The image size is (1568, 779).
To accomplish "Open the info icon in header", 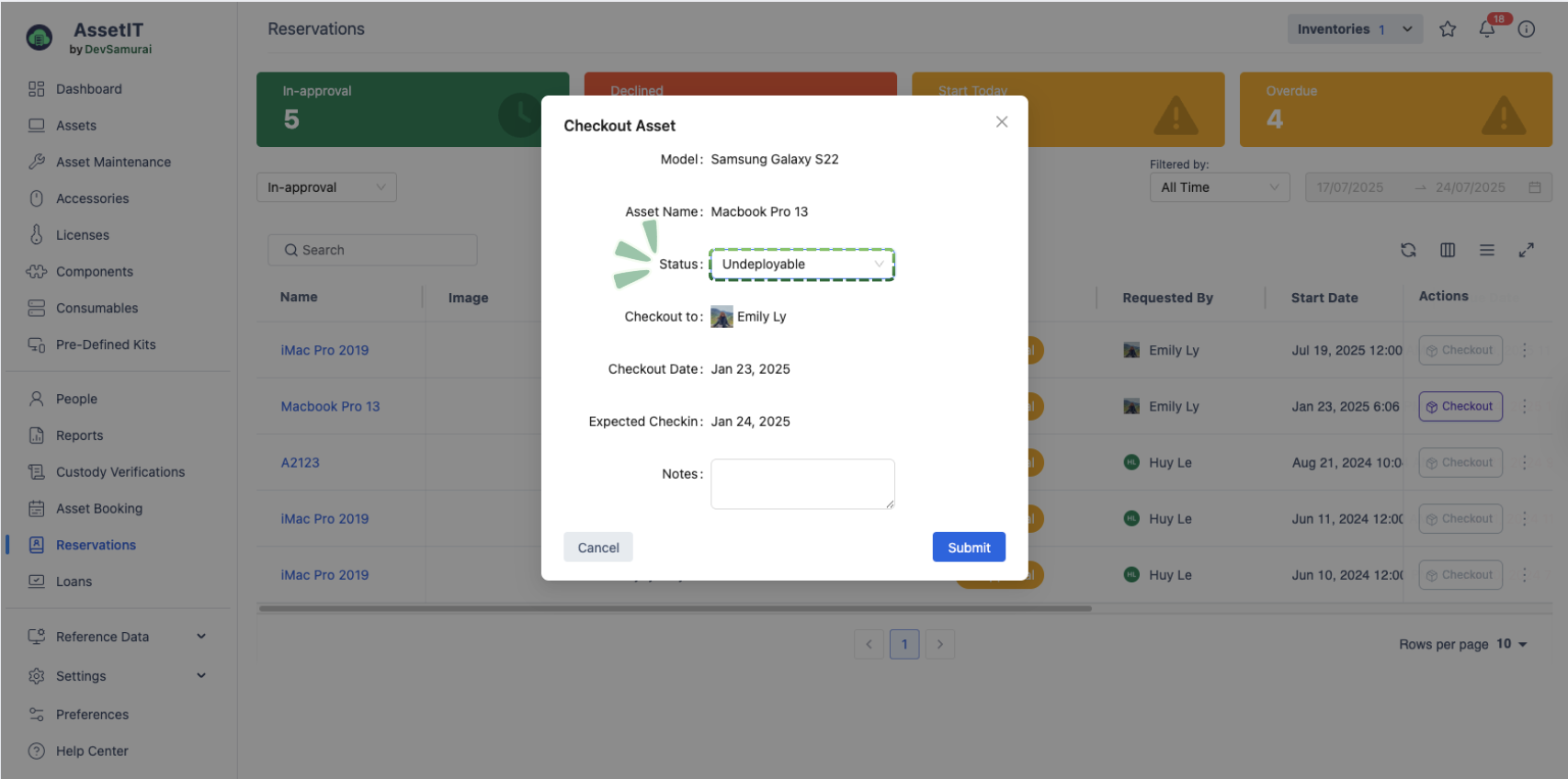I will click(x=1526, y=29).
